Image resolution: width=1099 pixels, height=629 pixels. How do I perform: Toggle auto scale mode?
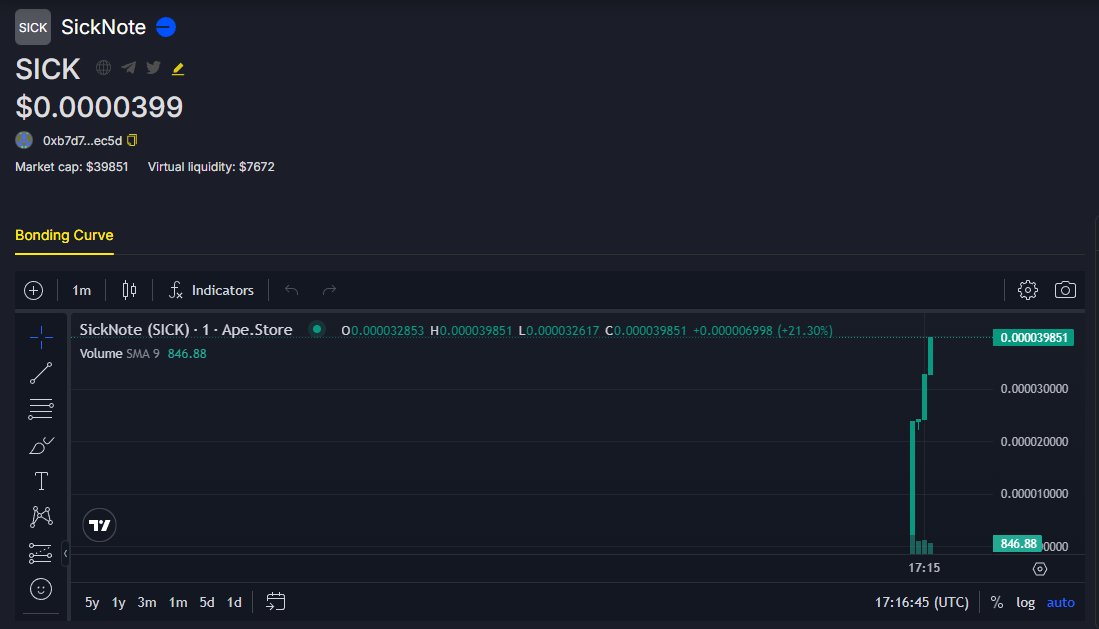click(1060, 602)
